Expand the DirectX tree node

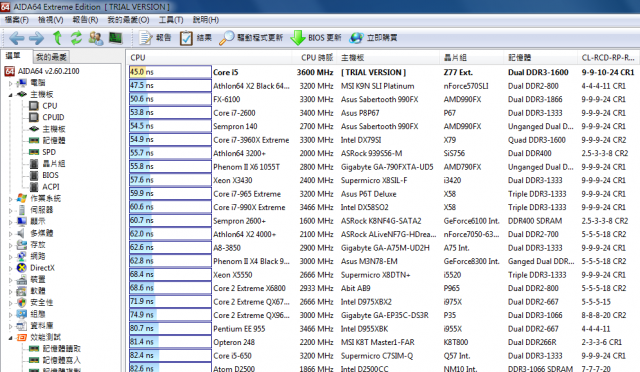point(11,268)
